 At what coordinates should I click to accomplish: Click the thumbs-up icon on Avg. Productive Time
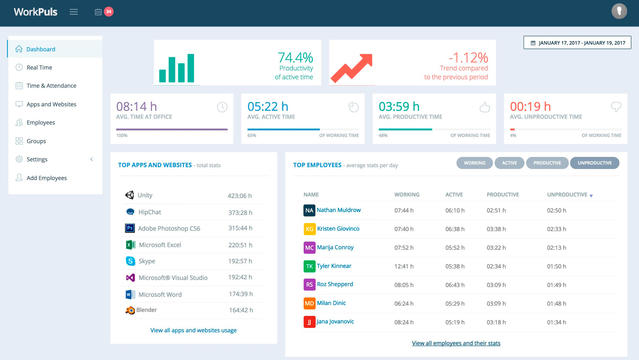[x=485, y=107]
